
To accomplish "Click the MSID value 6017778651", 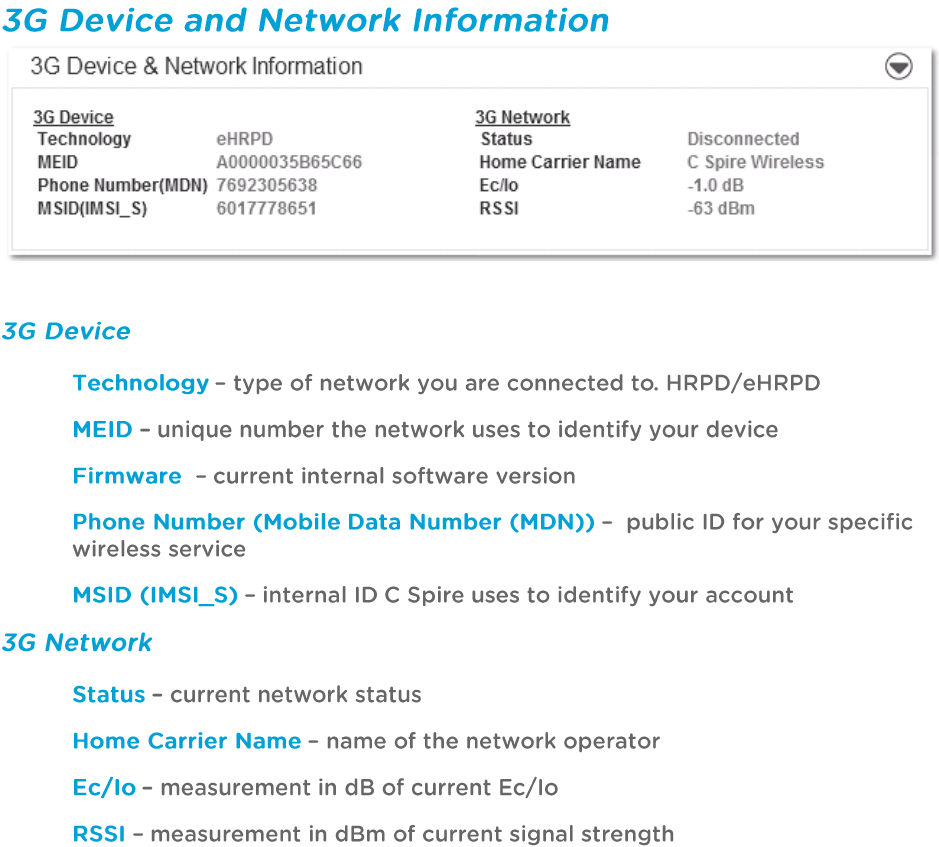I will pyautogui.click(x=266, y=208).
